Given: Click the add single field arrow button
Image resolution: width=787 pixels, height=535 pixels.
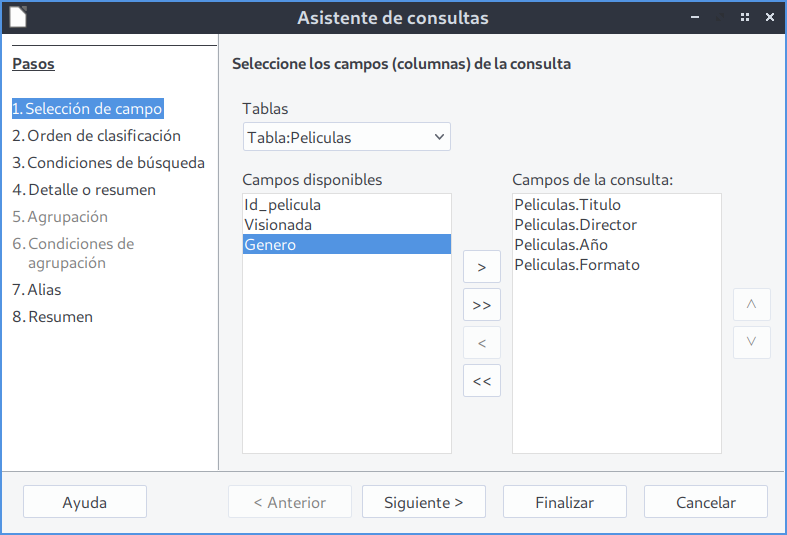Looking at the screenshot, I should pyautogui.click(x=482, y=267).
